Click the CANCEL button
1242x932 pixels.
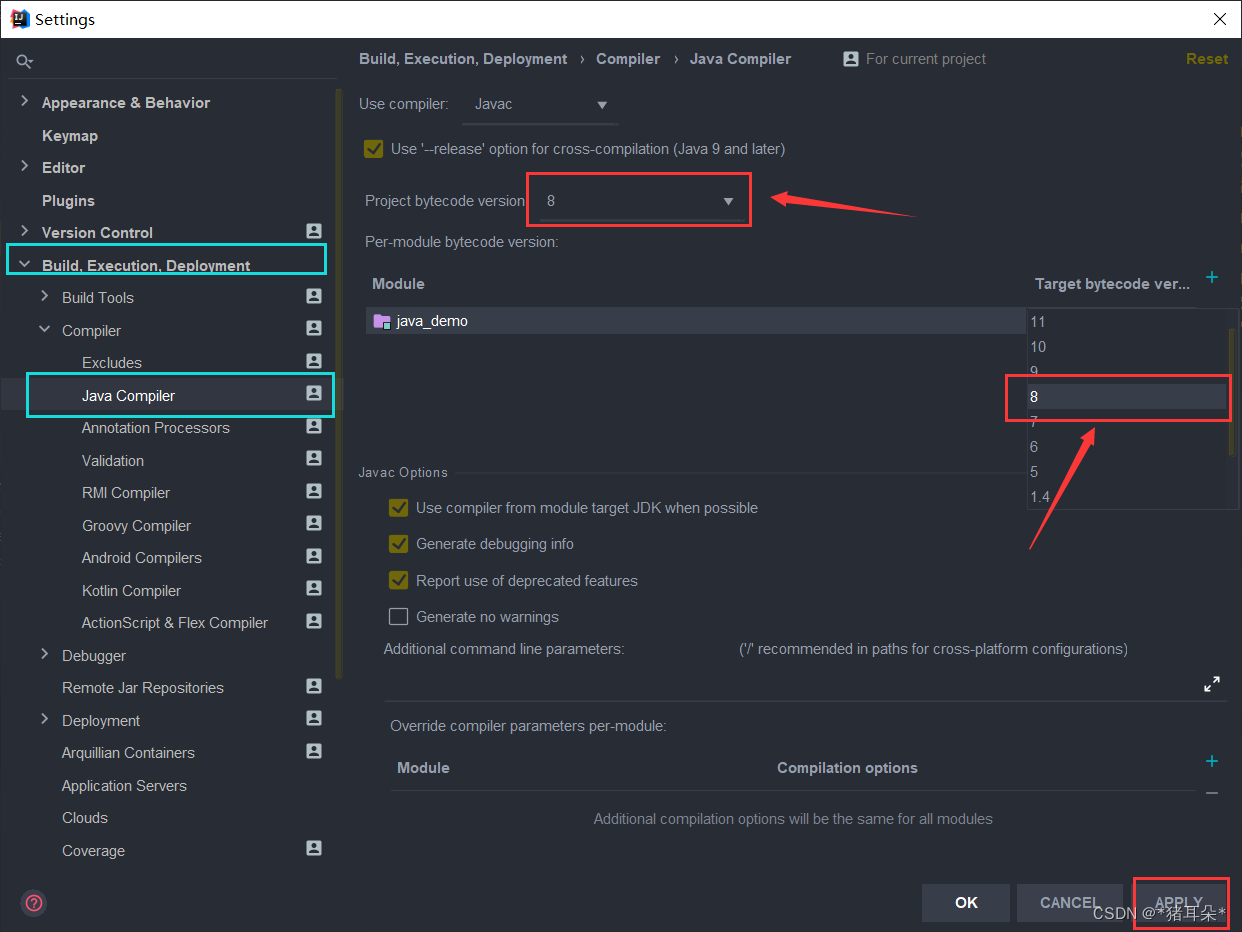(x=1069, y=903)
